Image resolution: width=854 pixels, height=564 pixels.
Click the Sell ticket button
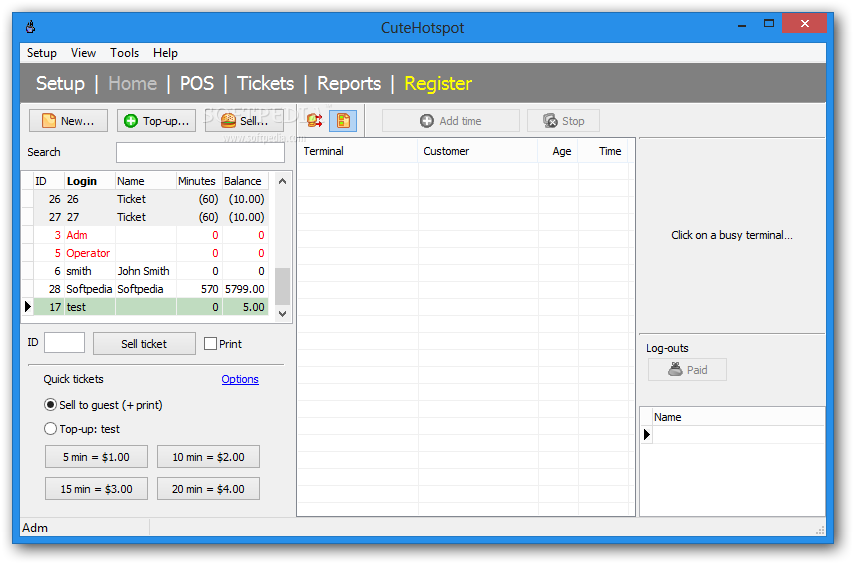(144, 344)
